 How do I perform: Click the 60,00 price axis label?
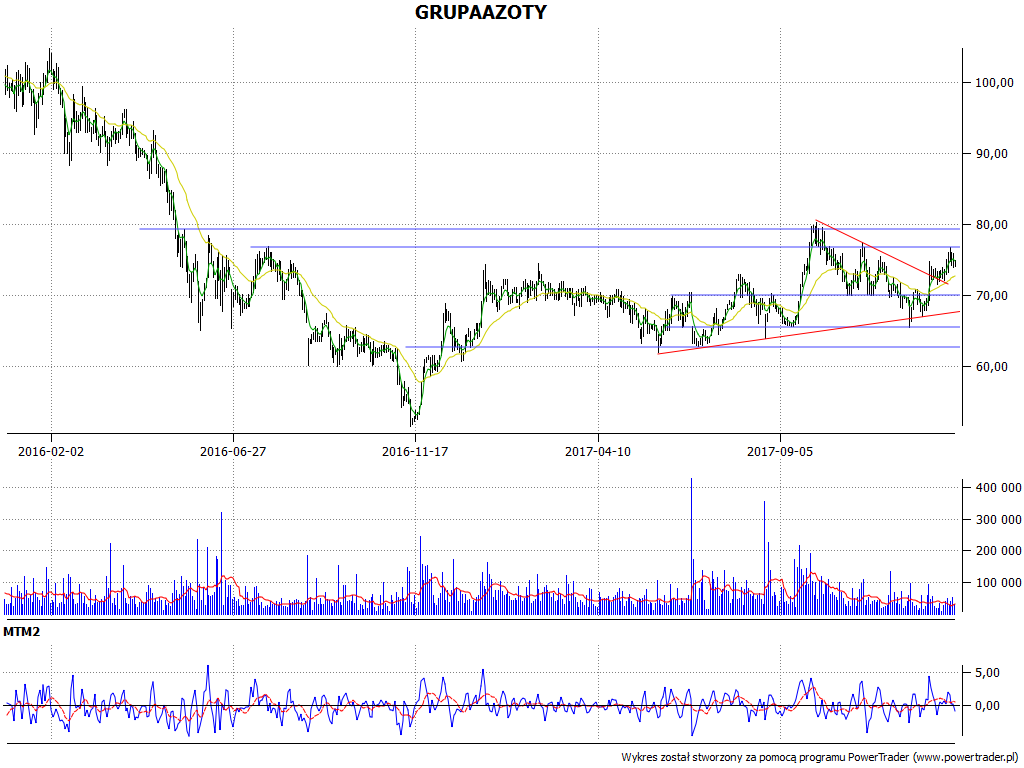(994, 367)
